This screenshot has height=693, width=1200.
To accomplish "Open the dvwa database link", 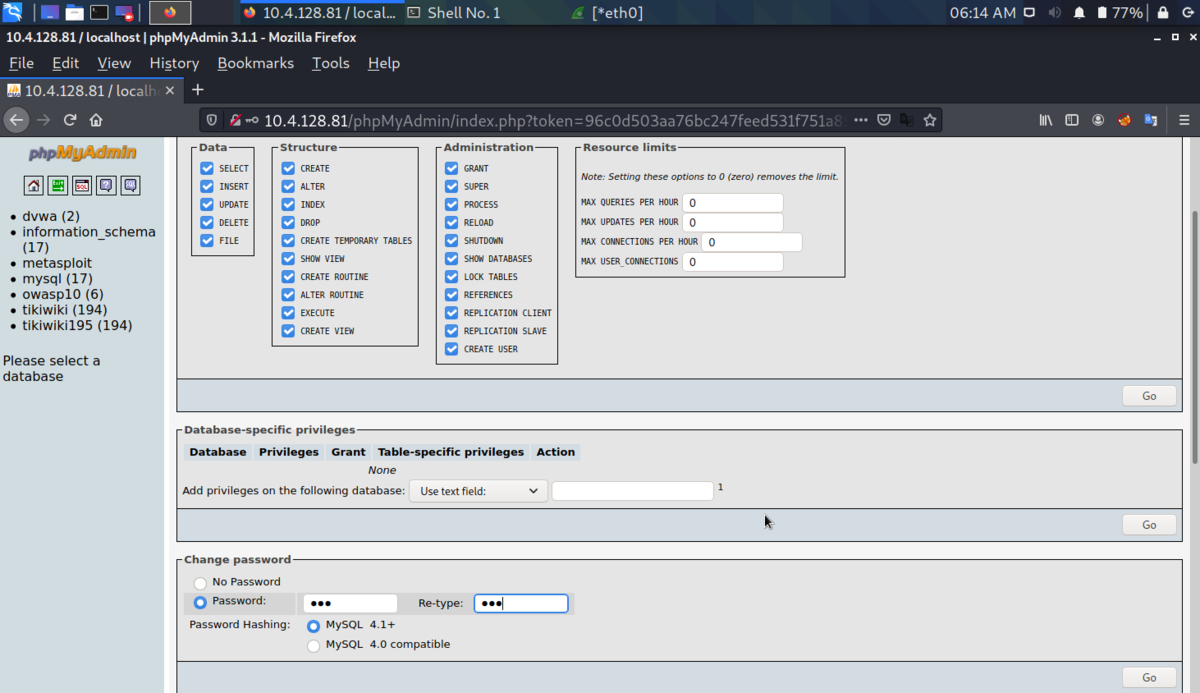I will tap(51, 216).
